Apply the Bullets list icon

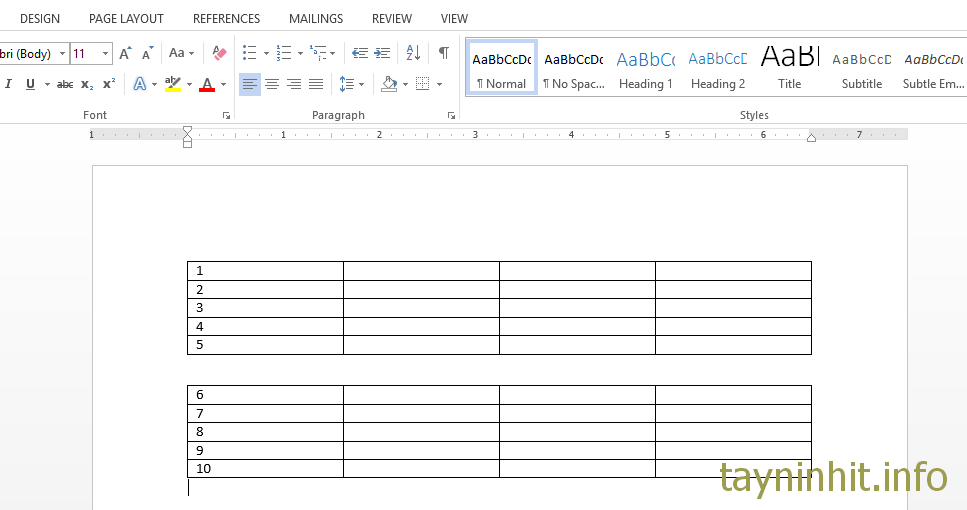click(250, 53)
